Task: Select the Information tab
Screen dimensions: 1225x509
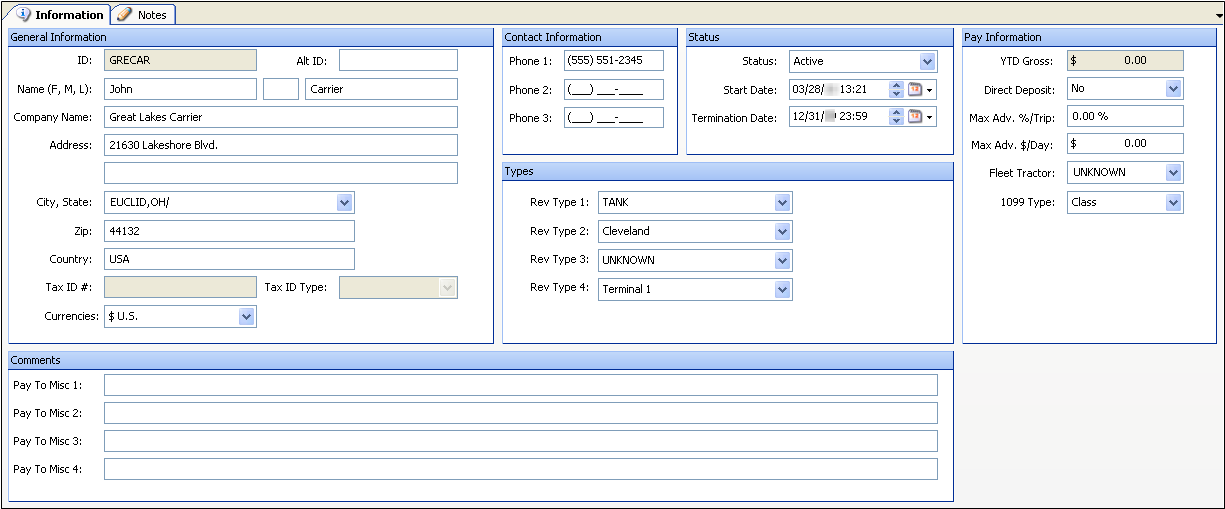Action: [x=61, y=15]
